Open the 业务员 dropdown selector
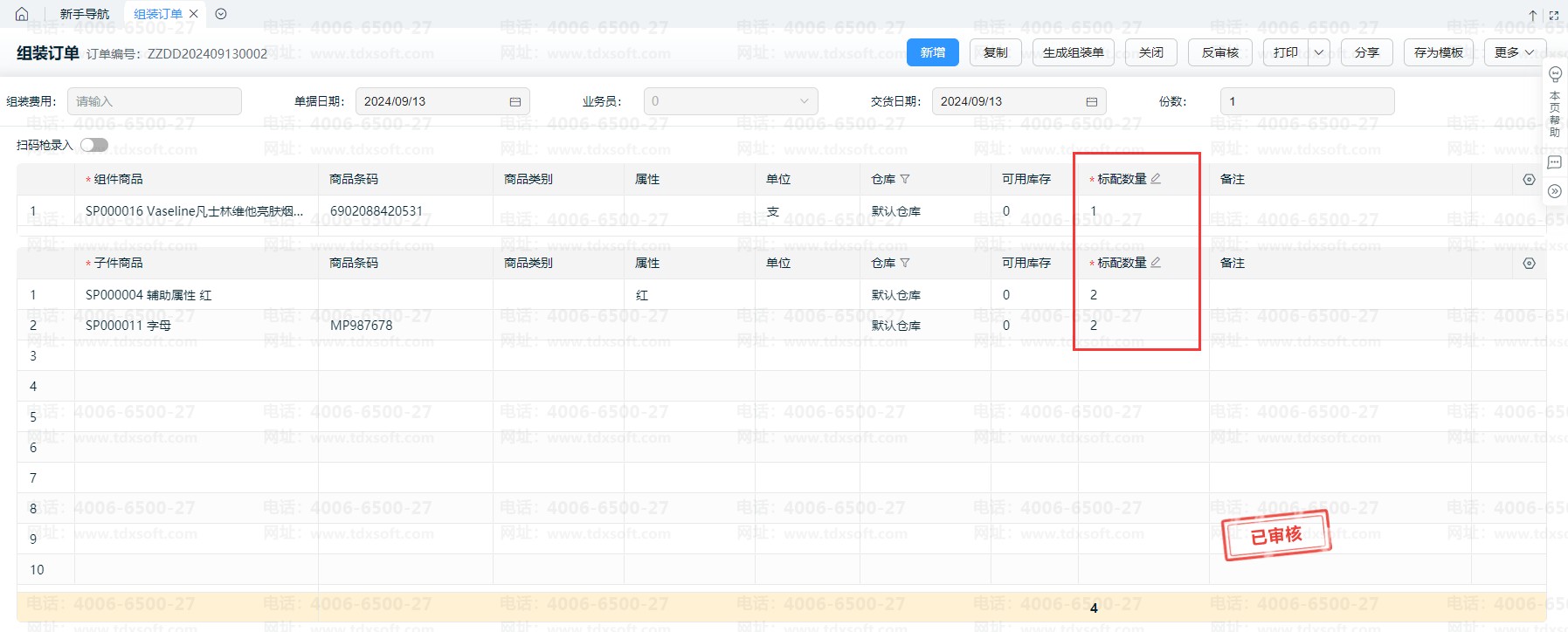1568x632 pixels. 730,101
